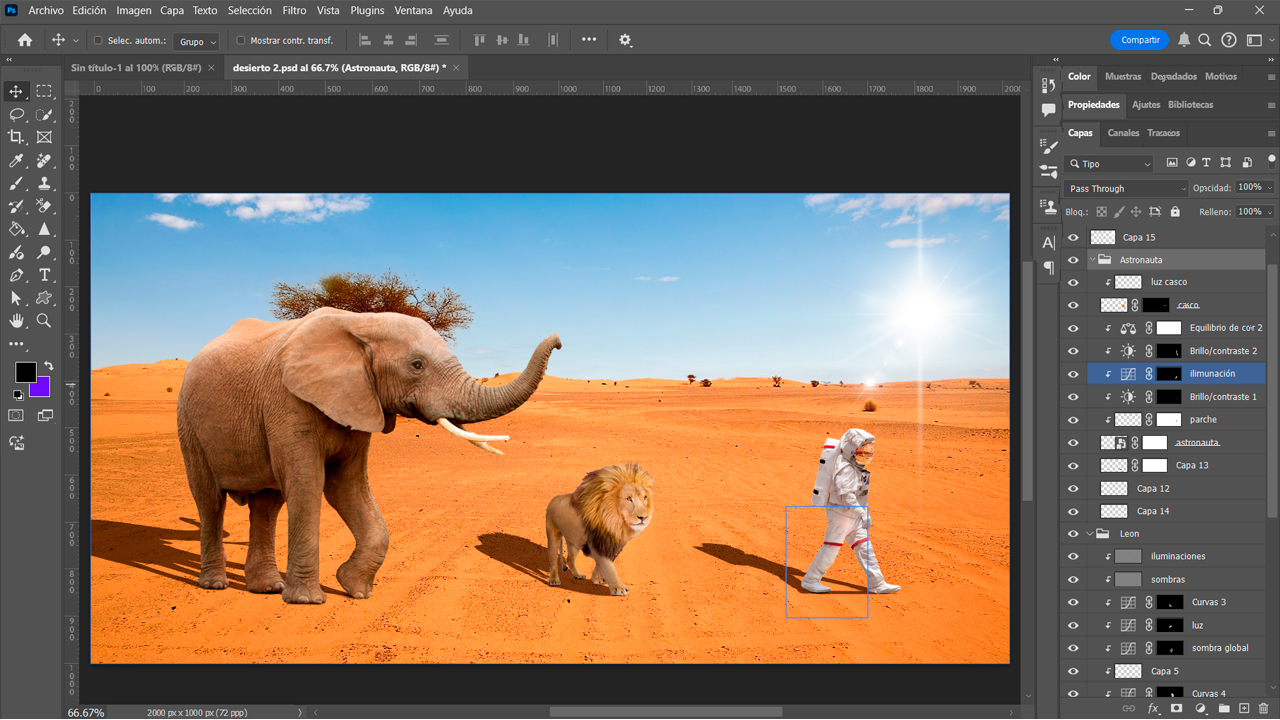Open the Grupo auto-select dropdown
The image size is (1280, 720).
coord(197,41)
